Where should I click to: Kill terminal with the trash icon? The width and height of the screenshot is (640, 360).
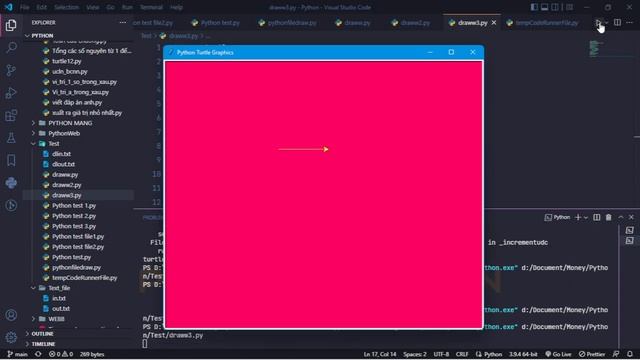click(x=609, y=218)
